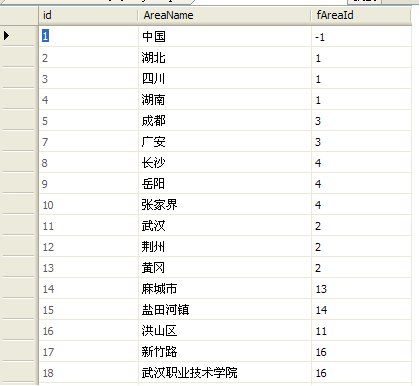Screen dimensions: 420x386
Task: Click the id cell with value 9
Action: click(88, 184)
